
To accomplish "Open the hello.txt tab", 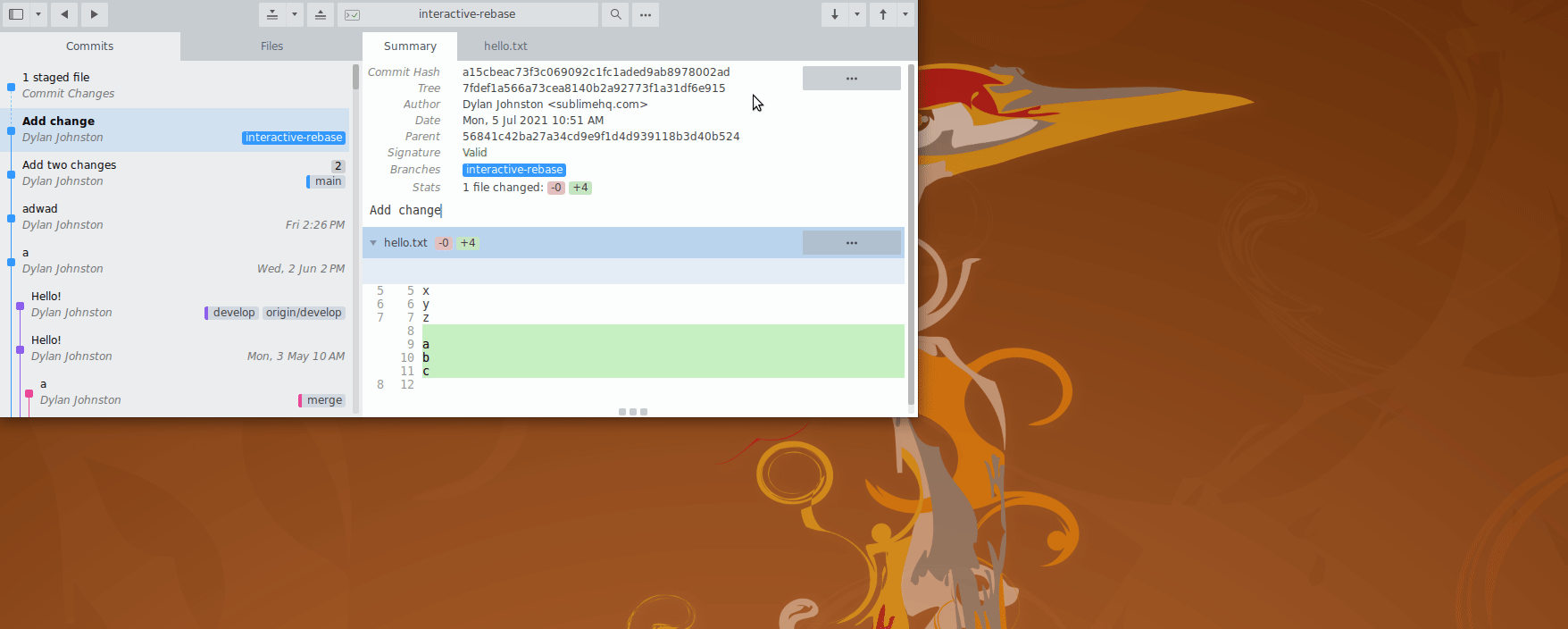I will tap(505, 46).
